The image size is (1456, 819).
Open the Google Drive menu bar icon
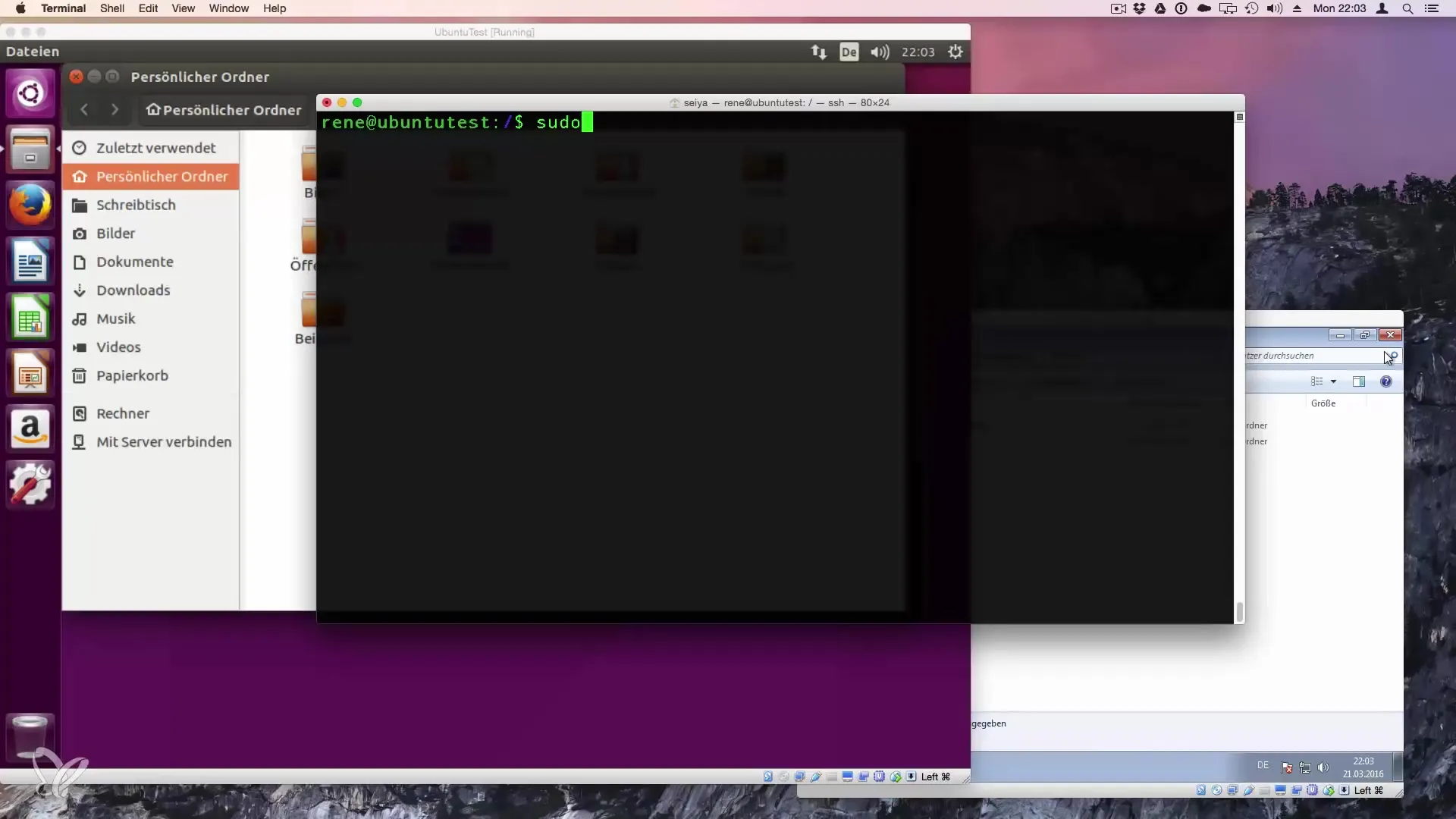tap(1160, 8)
